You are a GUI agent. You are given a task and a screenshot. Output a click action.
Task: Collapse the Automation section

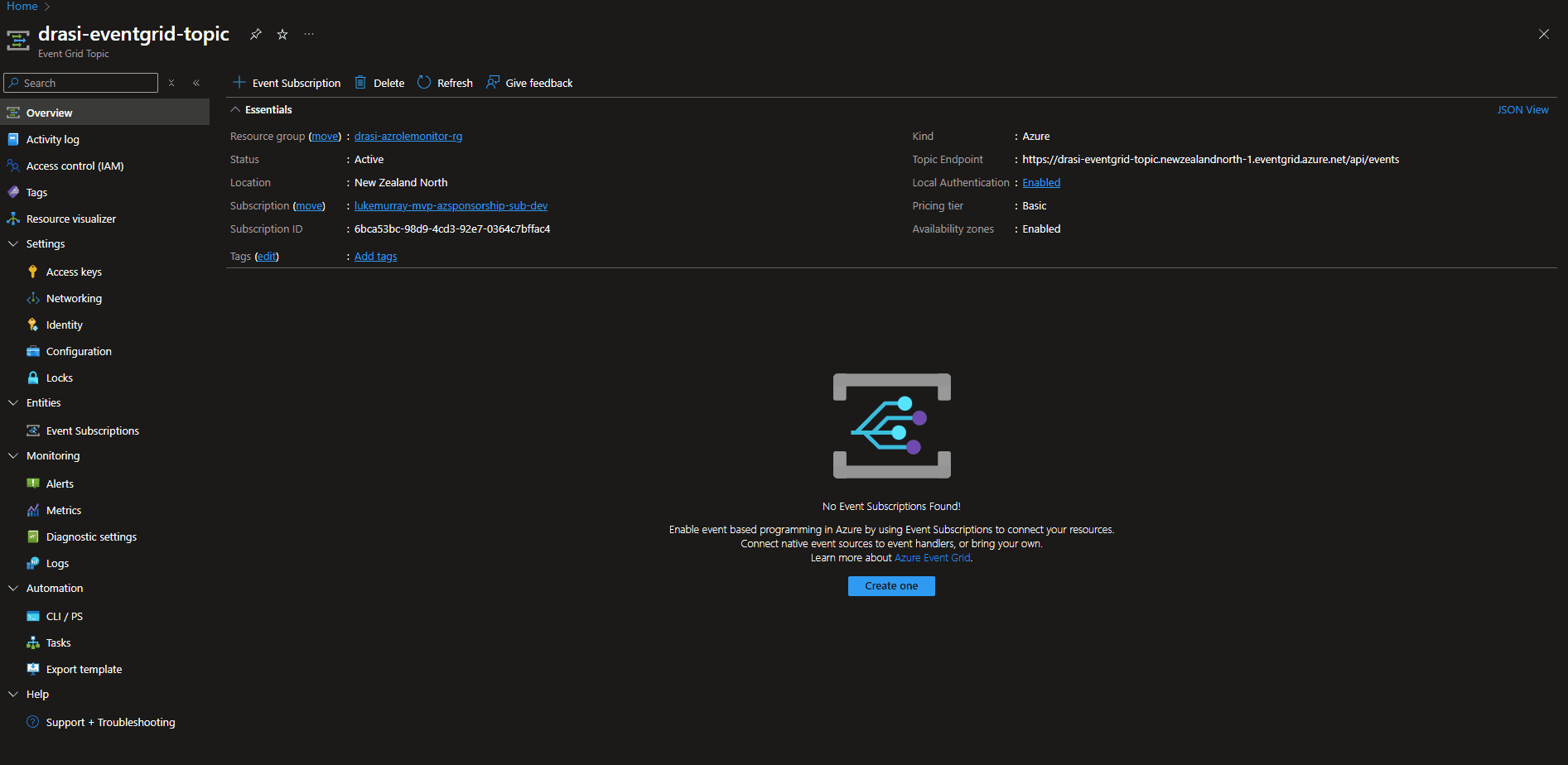13,588
